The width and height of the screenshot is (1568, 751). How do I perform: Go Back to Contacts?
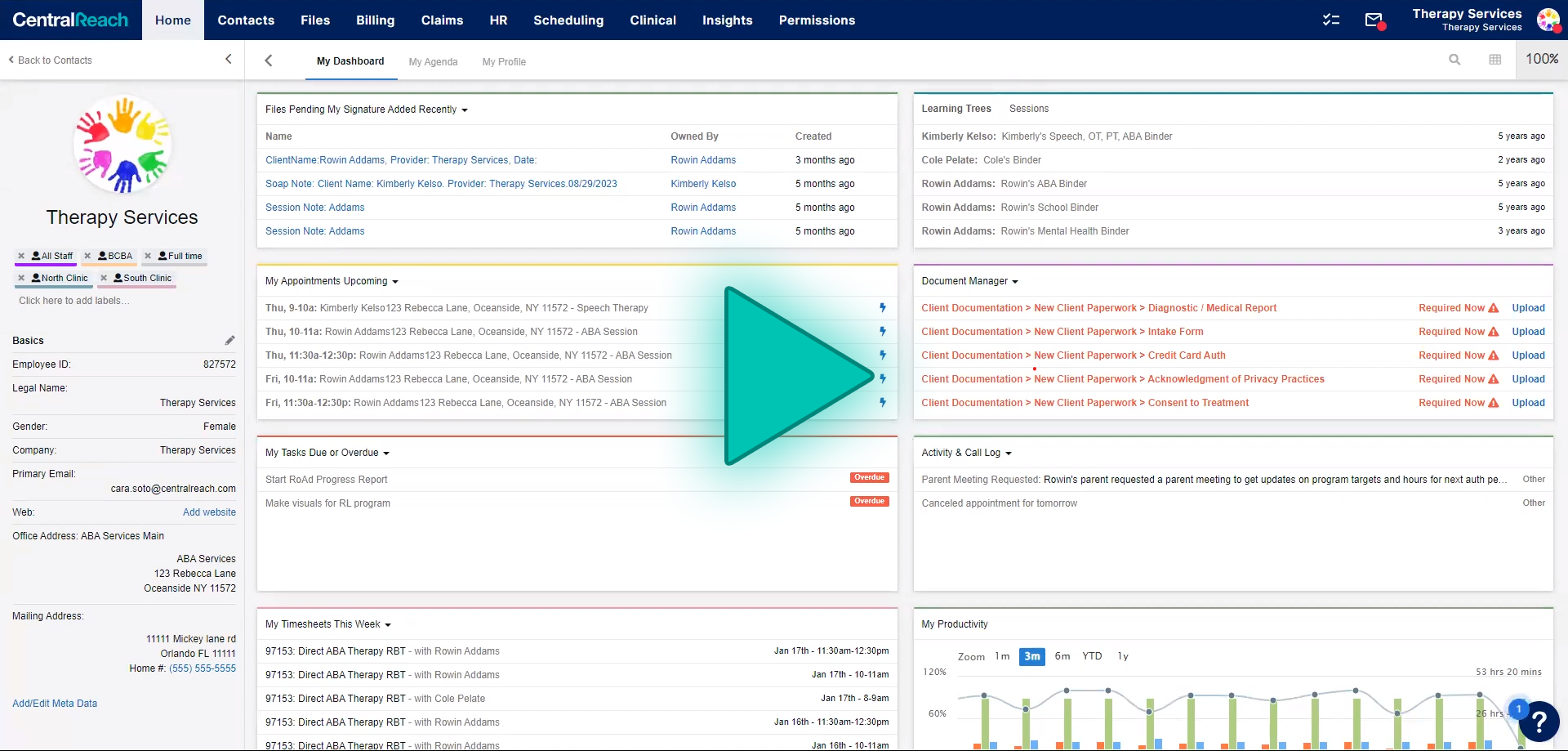tap(50, 60)
